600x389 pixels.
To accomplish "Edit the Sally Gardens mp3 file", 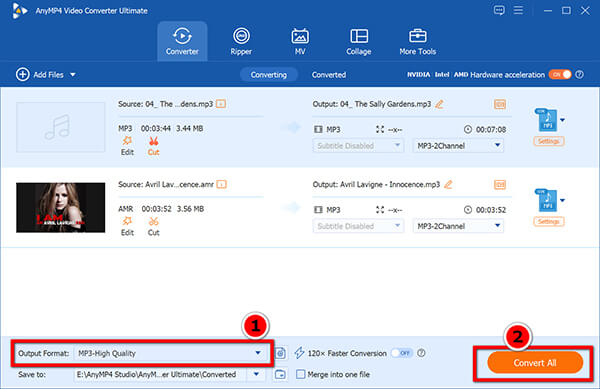I will pyautogui.click(x=127, y=146).
